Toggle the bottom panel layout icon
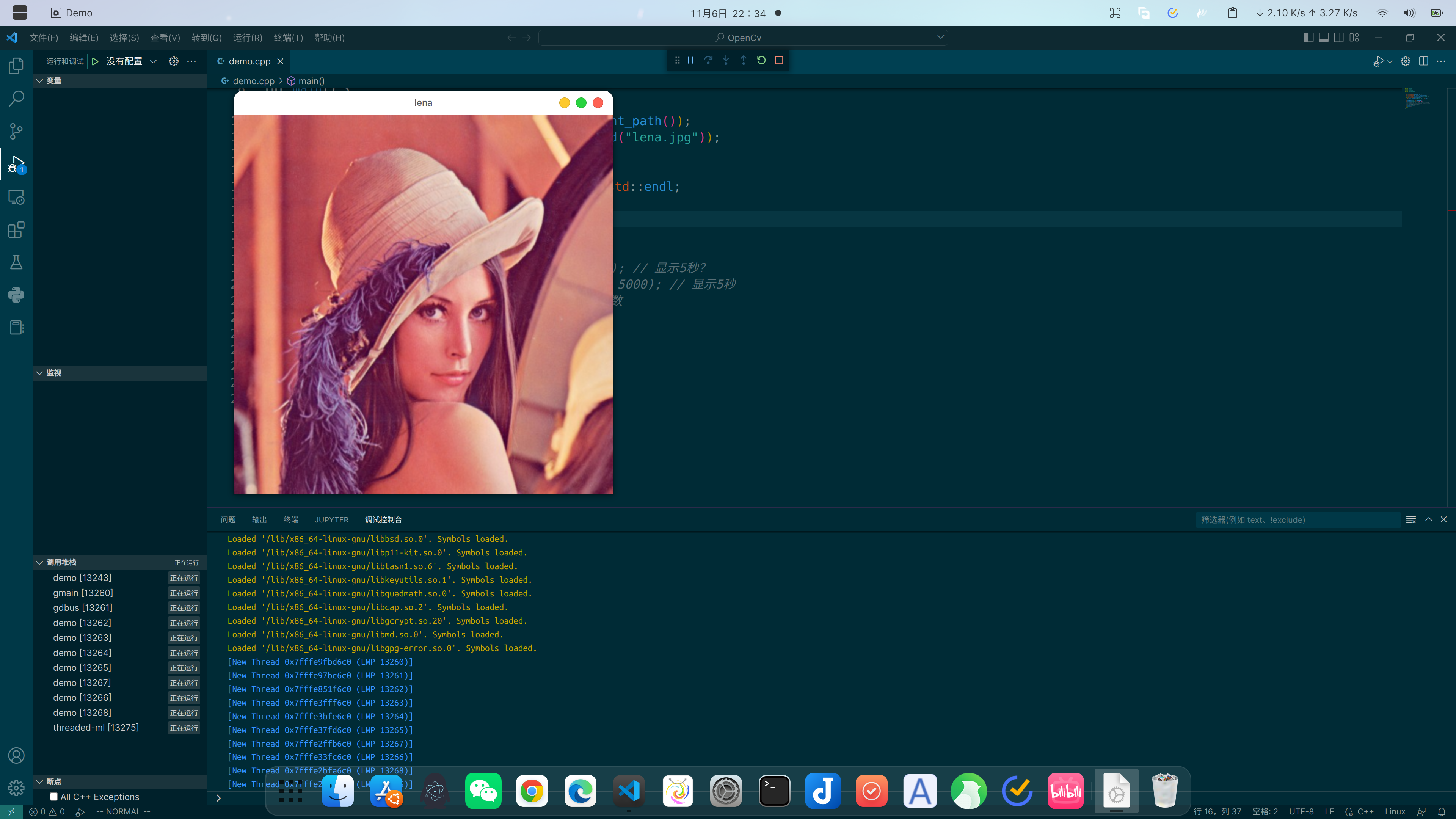Viewport: 1456px width, 819px height. (1324, 37)
